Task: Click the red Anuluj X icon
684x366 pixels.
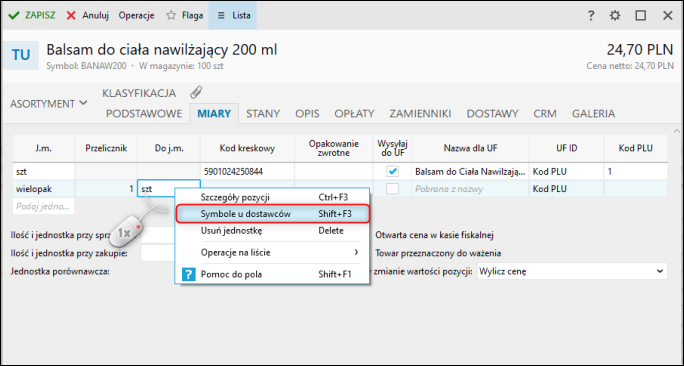Action: [71, 16]
